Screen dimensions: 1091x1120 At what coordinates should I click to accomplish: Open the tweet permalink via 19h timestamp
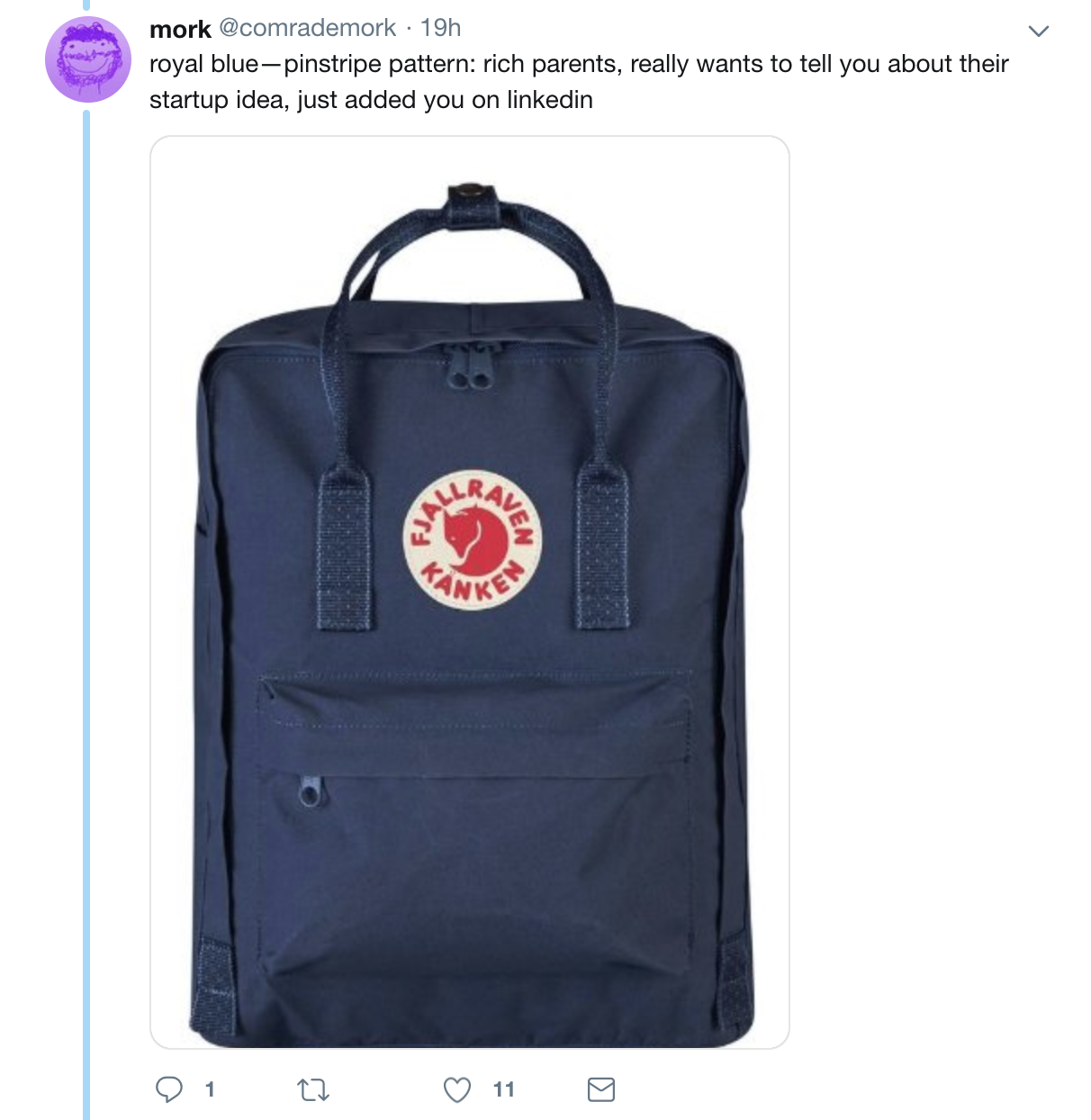(440, 28)
